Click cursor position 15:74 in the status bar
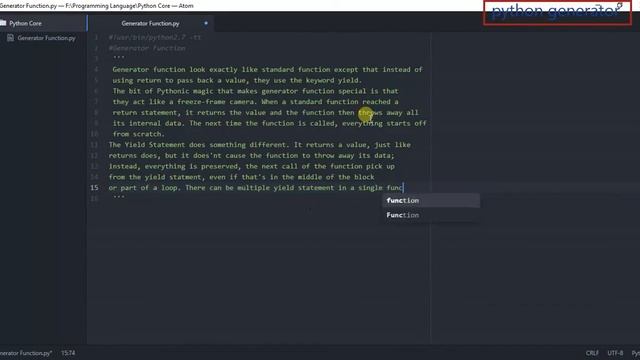The height and width of the screenshot is (360, 640). tap(68, 353)
